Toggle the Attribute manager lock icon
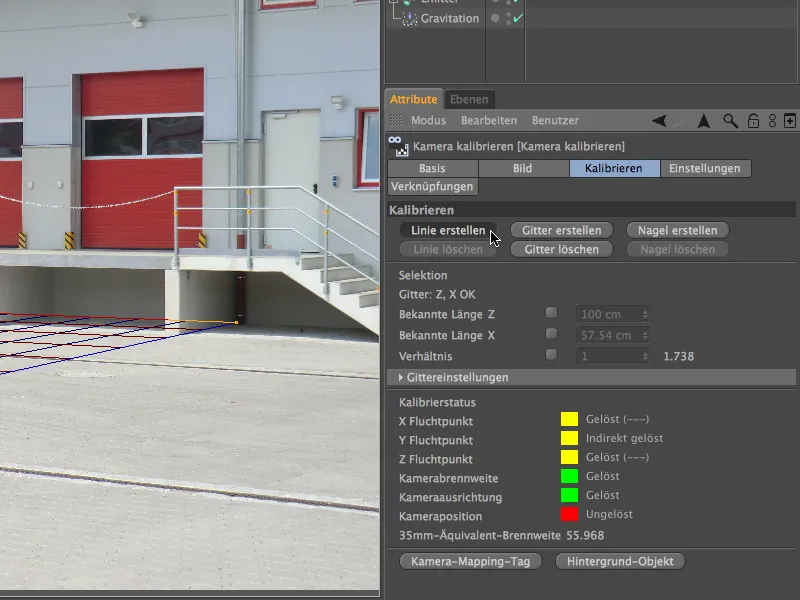Viewport: 800px width, 600px height. pyautogui.click(x=753, y=121)
